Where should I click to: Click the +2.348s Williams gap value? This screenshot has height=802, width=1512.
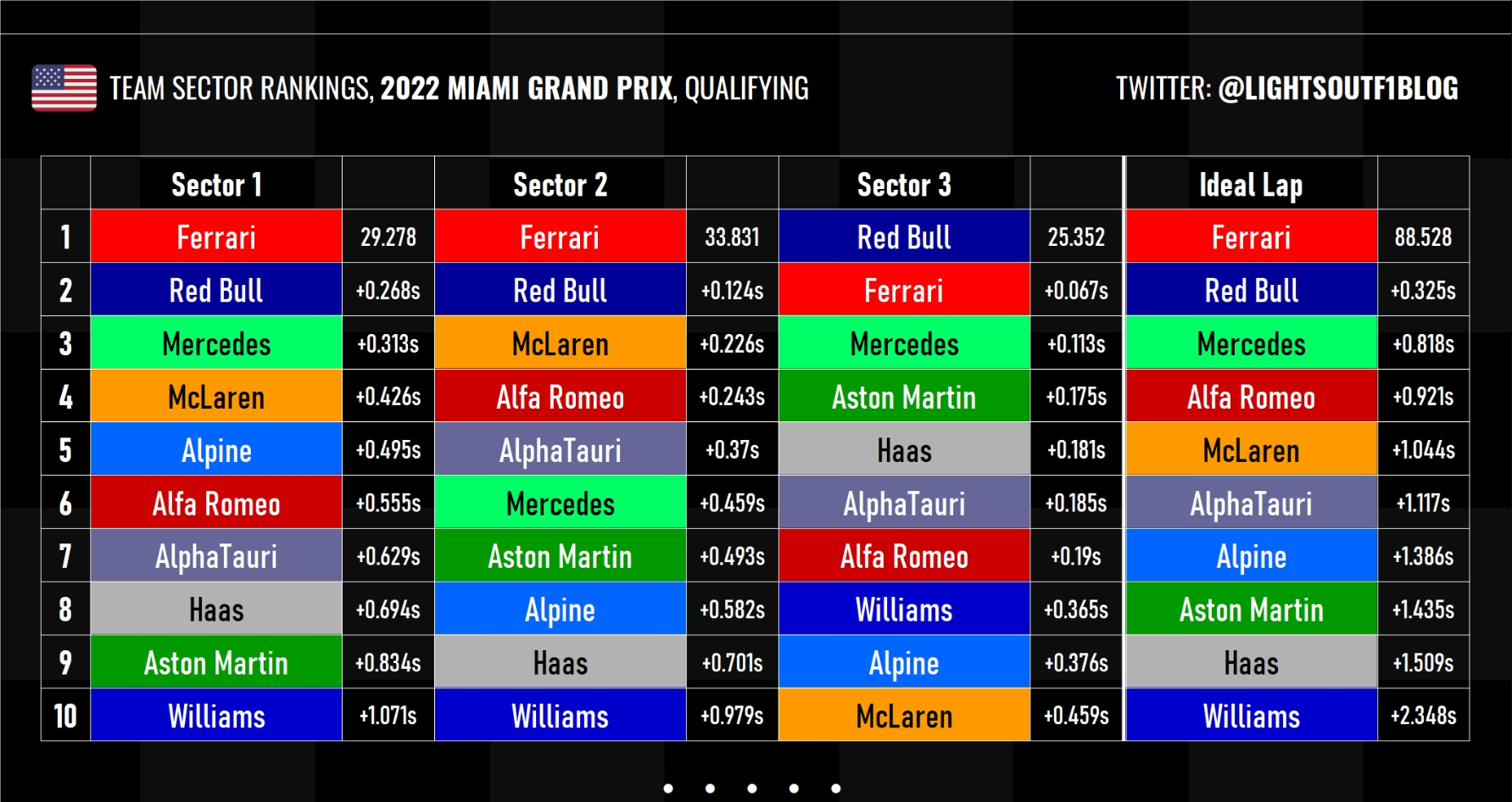pyautogui.click(x=1423, y=716)
